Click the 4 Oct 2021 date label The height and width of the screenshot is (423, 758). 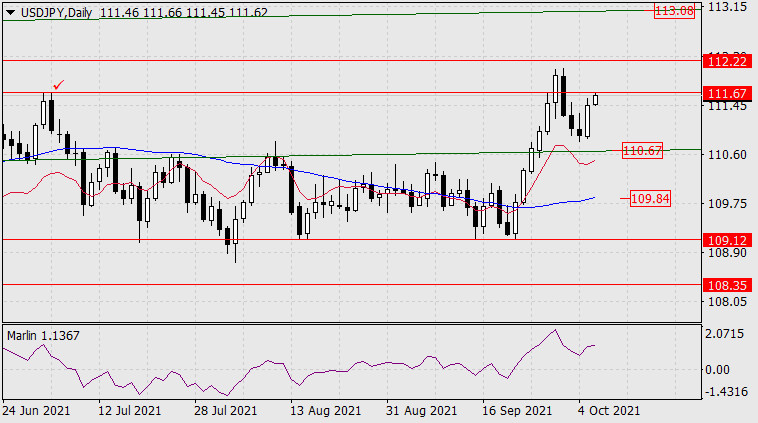(x=609, y=411)
